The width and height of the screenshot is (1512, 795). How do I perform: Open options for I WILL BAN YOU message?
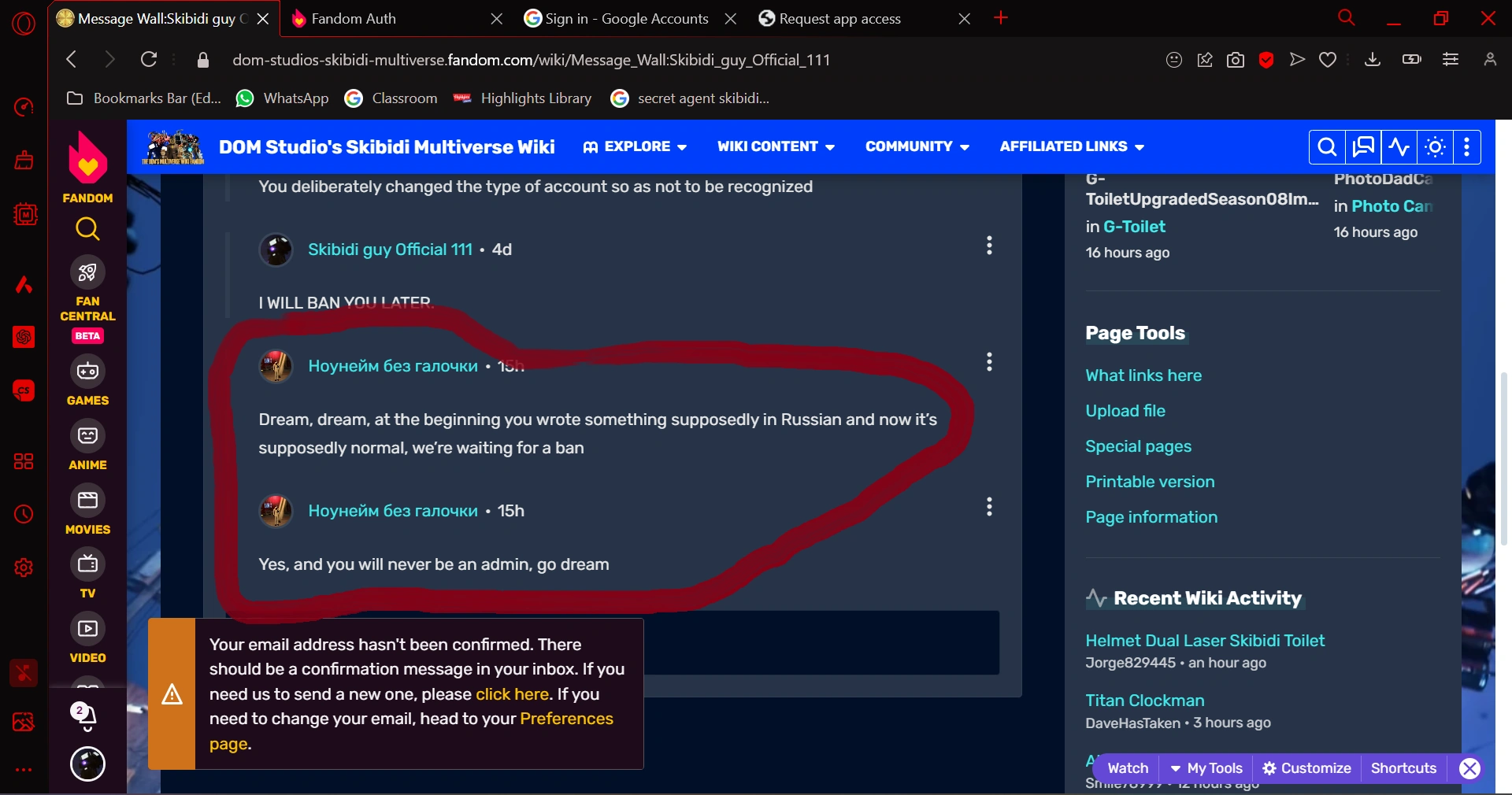point(989,246)
